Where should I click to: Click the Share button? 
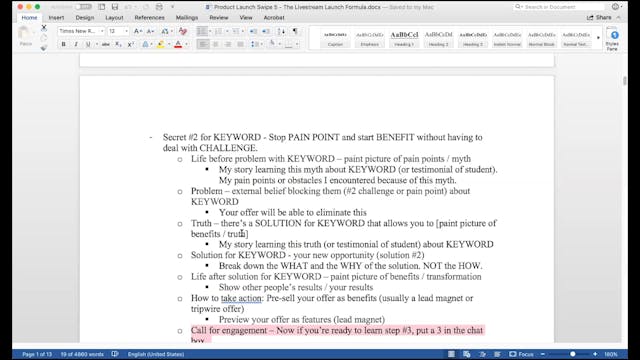(599, 18)
